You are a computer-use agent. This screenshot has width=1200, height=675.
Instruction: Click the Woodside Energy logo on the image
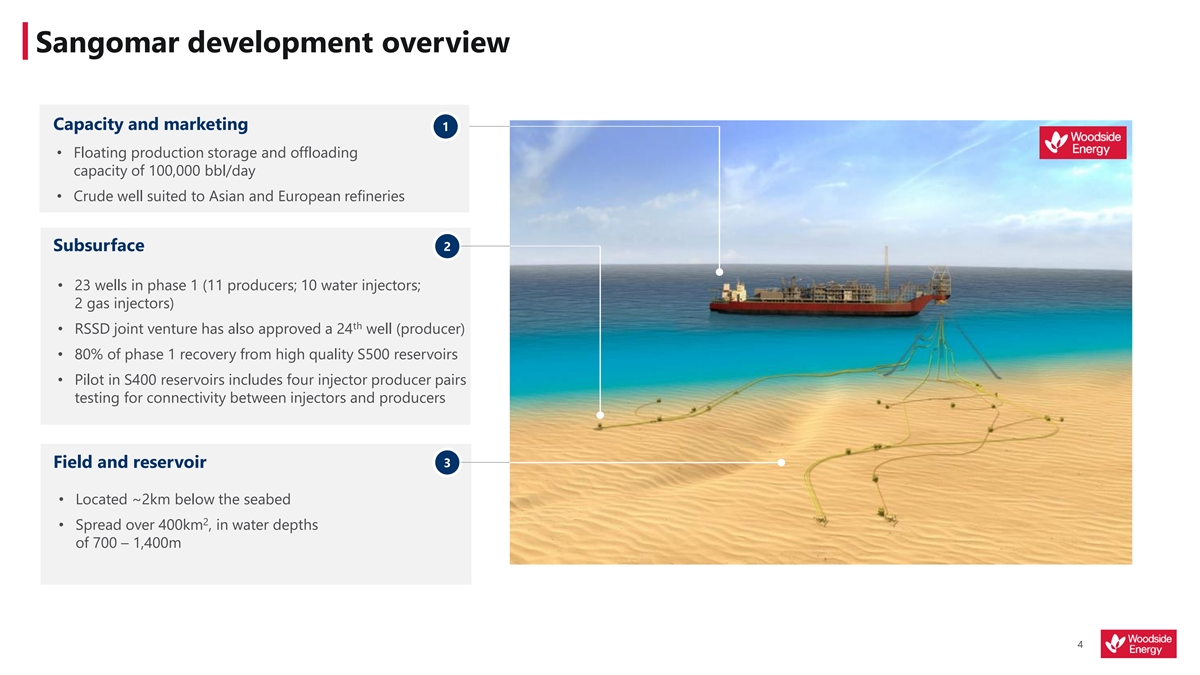click(x=1083, y=143)
